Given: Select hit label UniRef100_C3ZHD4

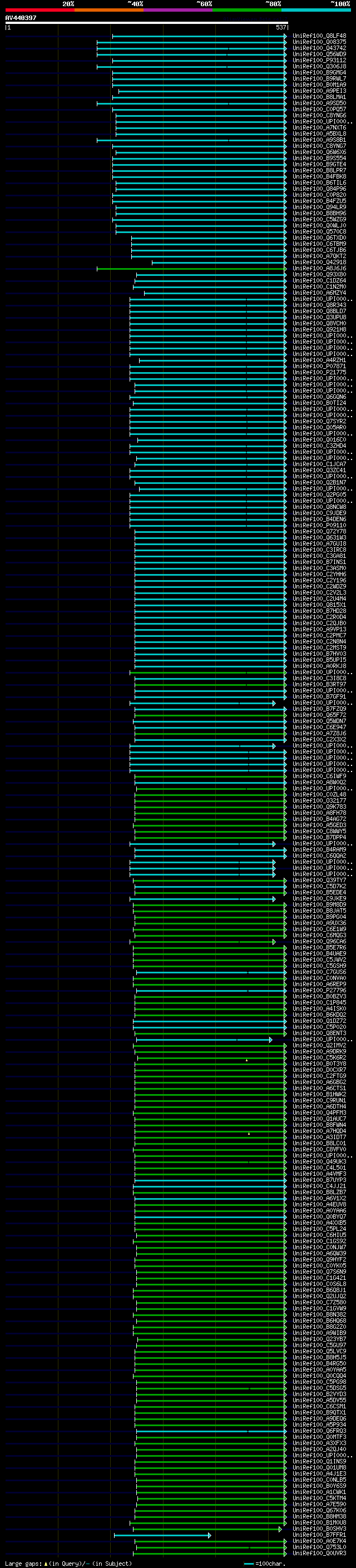Looking at the screenshot, I should pos(319,446).
